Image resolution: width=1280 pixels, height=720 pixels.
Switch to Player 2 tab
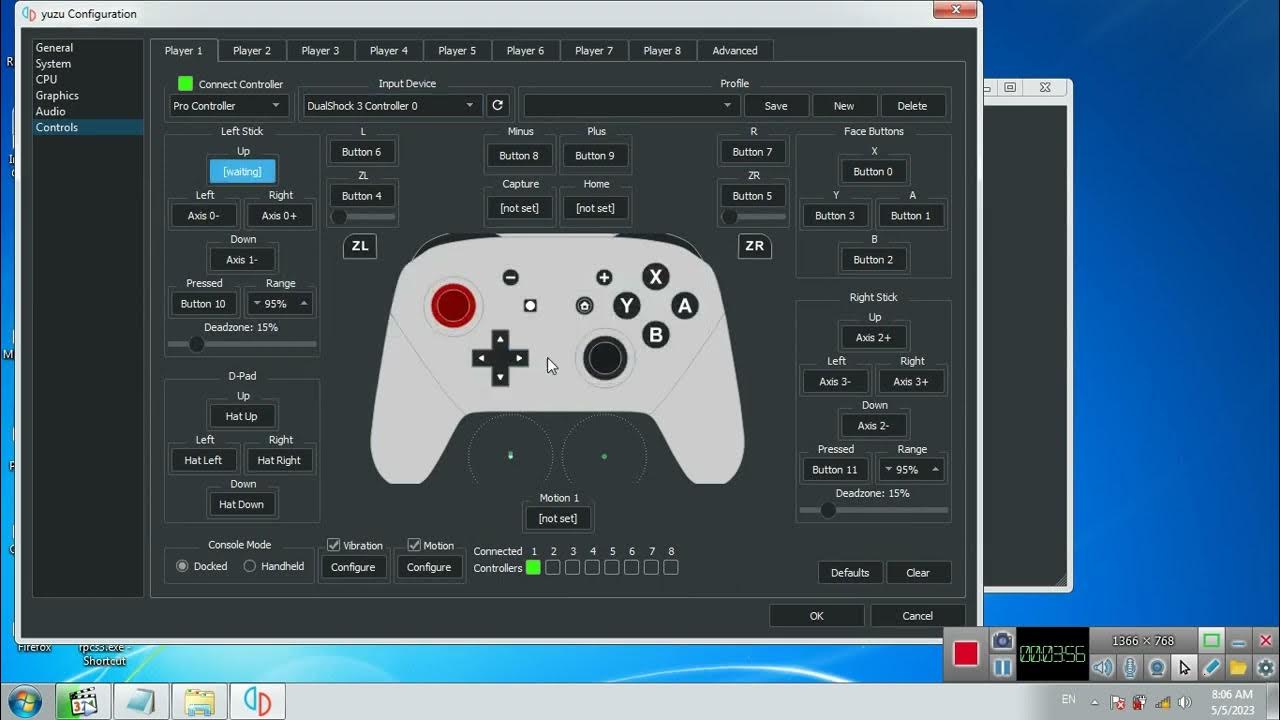click(x=252, y=50)
